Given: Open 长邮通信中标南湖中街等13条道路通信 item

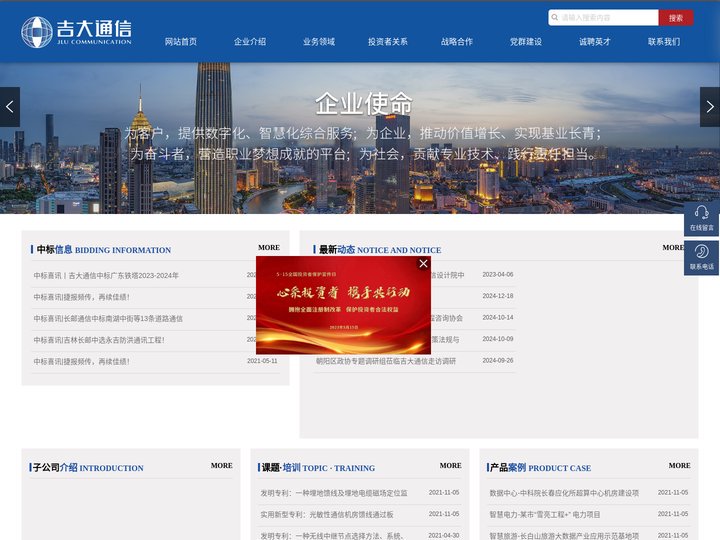Looking at the screenshot, I should [x=108, y=319].
